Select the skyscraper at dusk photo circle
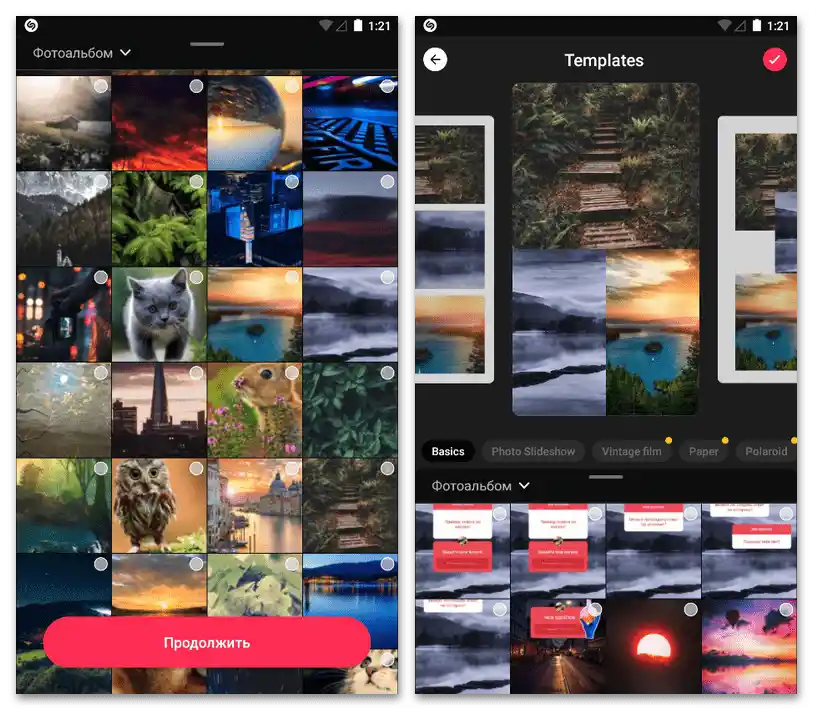The width and height of the screenshot is (813, 710). click(196, 373)
